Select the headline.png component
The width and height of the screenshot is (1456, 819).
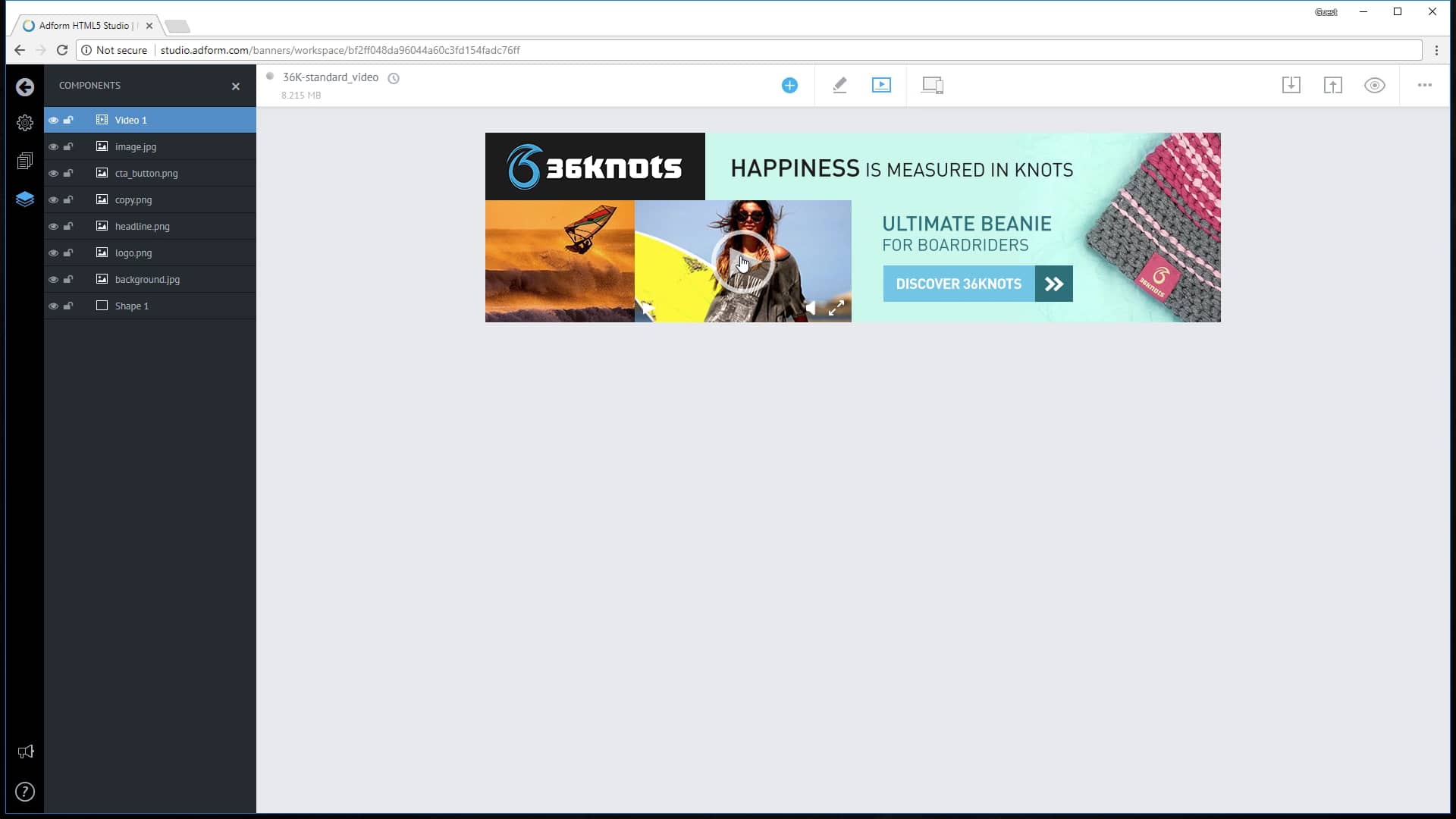point(142,226)
